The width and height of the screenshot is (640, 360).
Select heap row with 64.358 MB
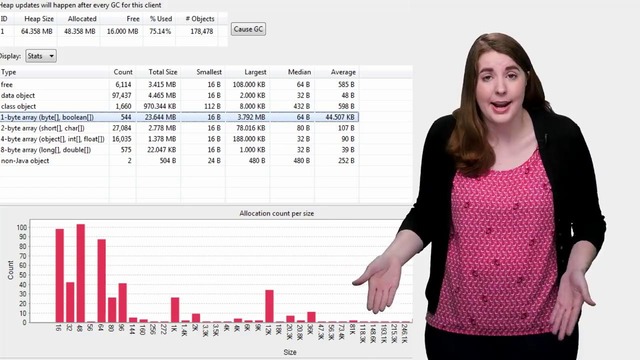point(113,31)
